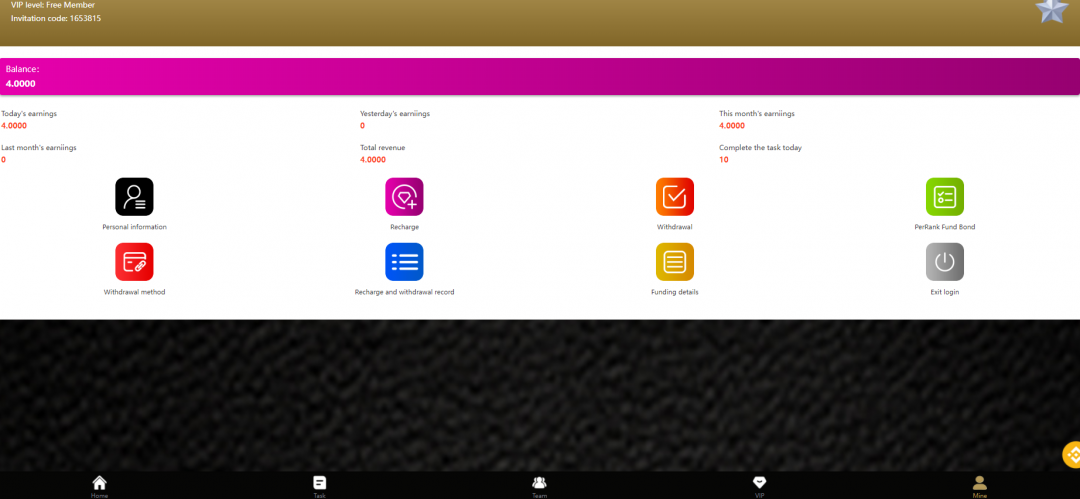The height and width of the screenshot is (499, 1080).
Task: Navigate to the VIP tab
Action: click(x=759, y=485)
